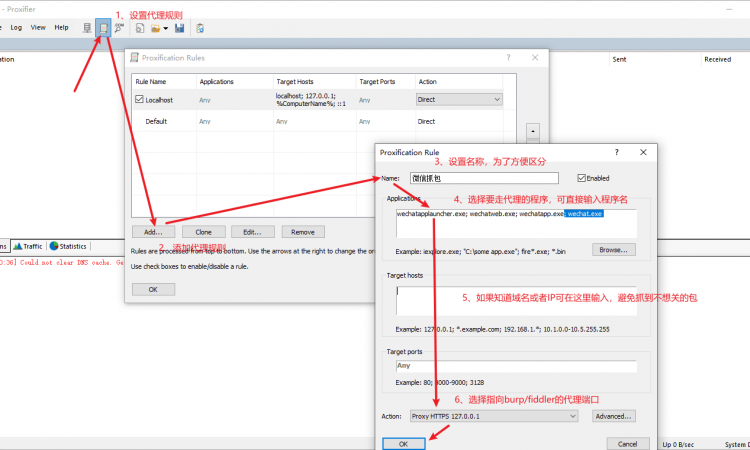Open Proxy Servers settings toolbar icon
Image resolution: width=750 pixels, height=450 pixels.
[x=87, y=28]
